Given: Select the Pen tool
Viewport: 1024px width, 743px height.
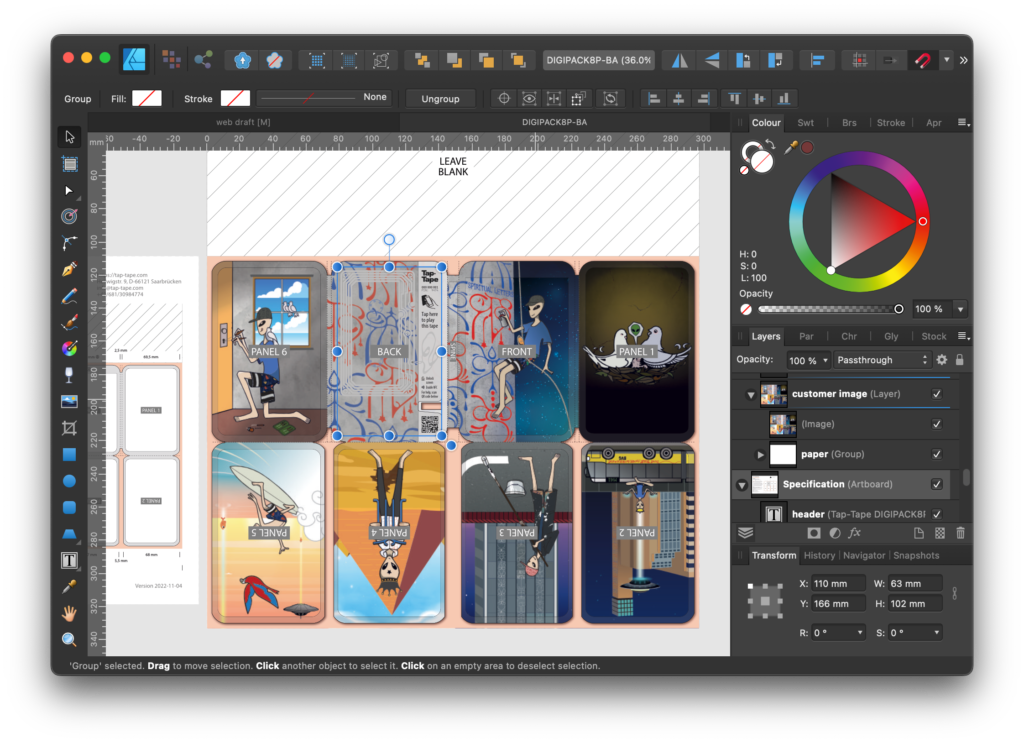Looking at the screenshot, I should 69,270.
